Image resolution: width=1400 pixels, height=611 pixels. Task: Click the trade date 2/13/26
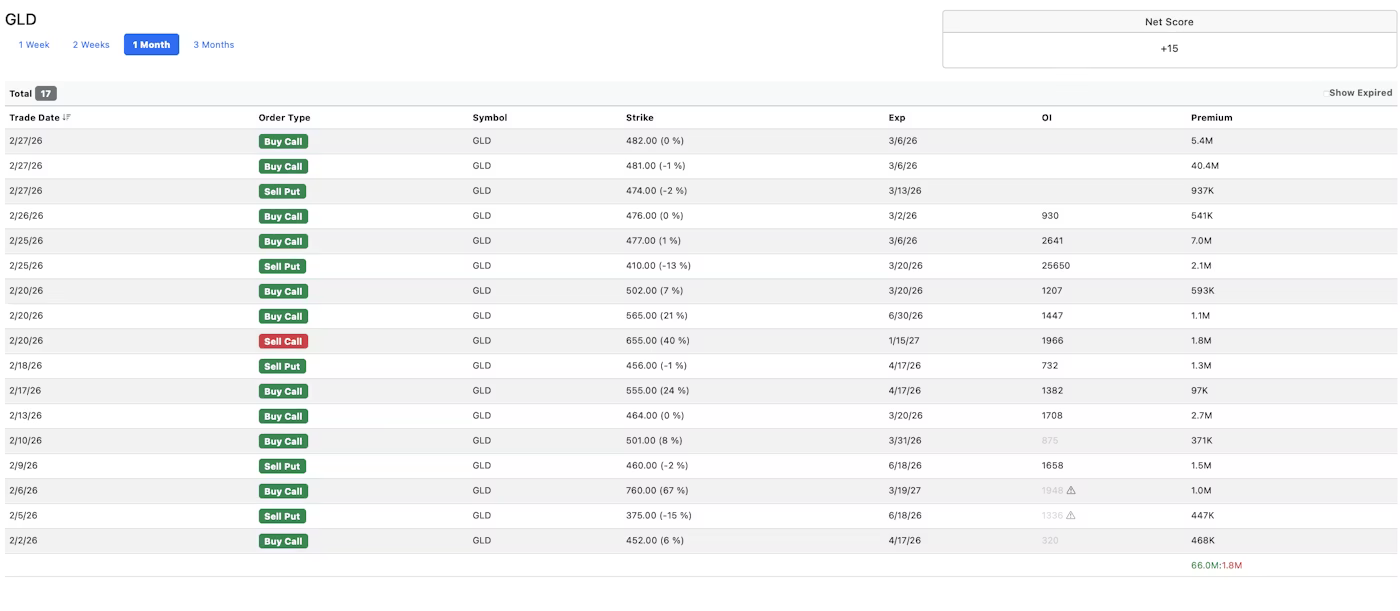click(26, 416)
